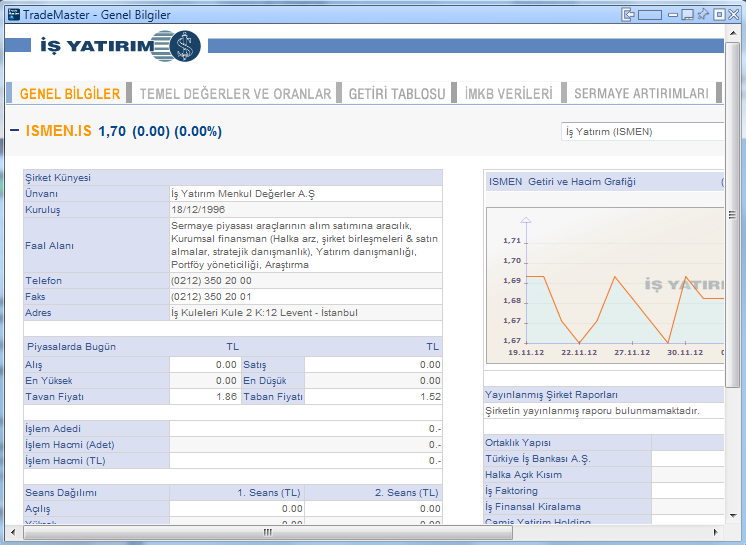Switch to TEMEL DEĞERLER VE ORANLAR tab
The height and width of the screenshot is (545, 746).
(235, 94)
